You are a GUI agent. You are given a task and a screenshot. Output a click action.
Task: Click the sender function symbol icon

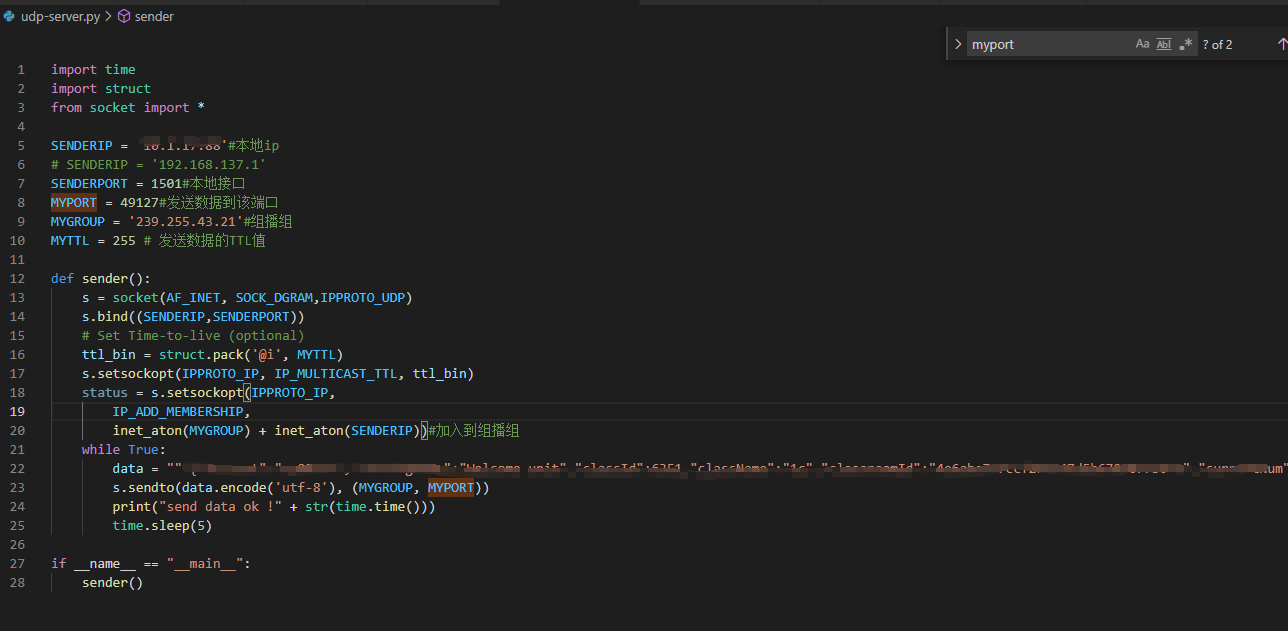click(x=124, y=16)
